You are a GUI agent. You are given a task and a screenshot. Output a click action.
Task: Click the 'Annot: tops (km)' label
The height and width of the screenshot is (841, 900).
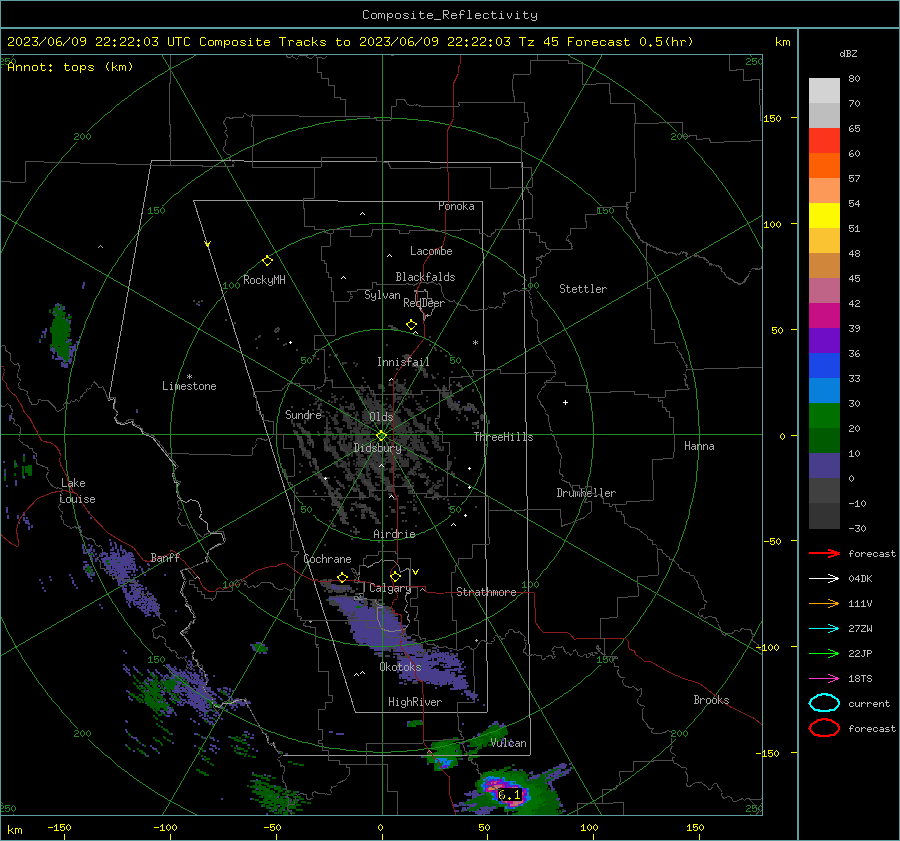[x=70, y=67]
